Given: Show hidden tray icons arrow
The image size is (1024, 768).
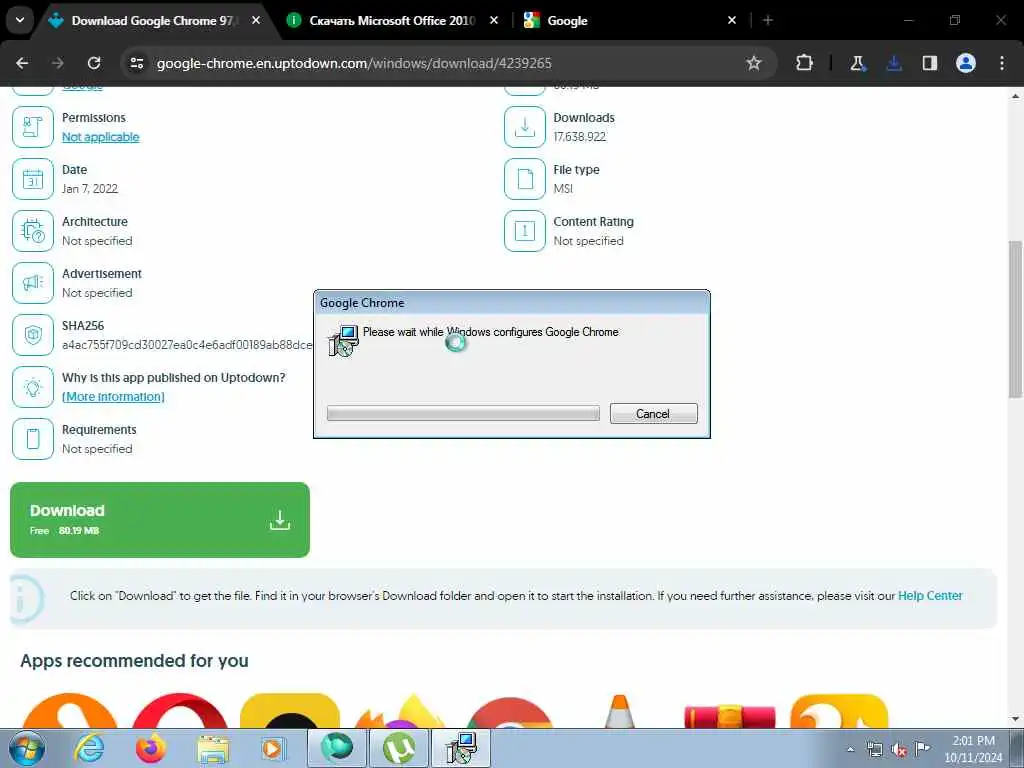Looking at the screenshot, I should [850, 749].
